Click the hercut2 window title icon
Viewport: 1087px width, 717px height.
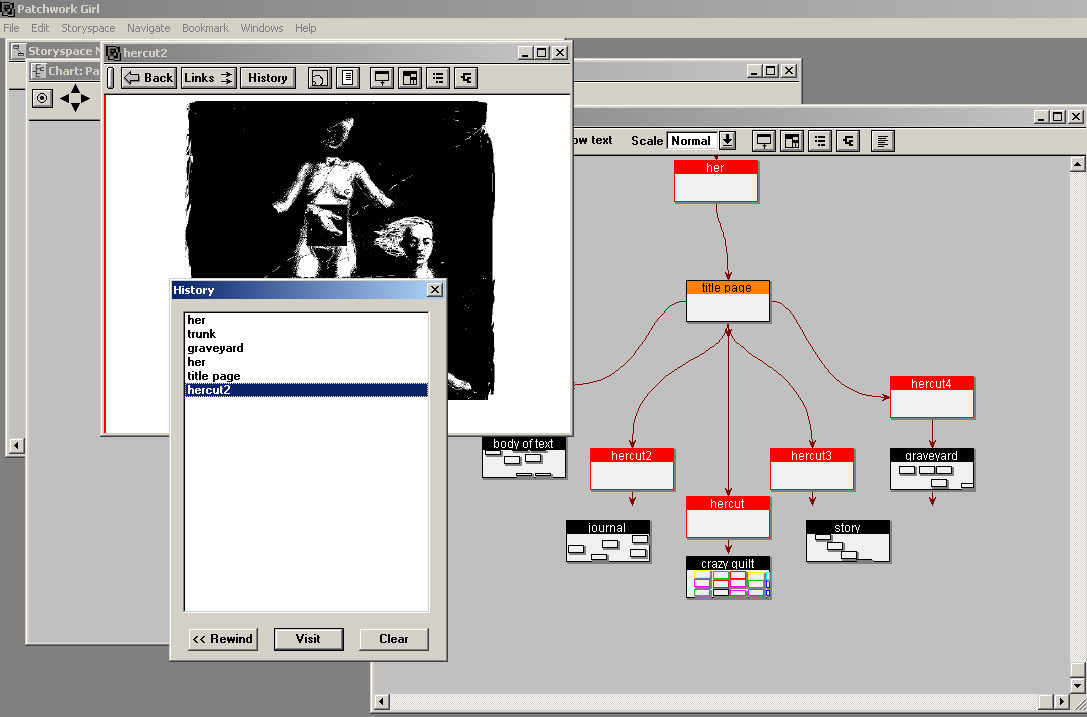113,53
